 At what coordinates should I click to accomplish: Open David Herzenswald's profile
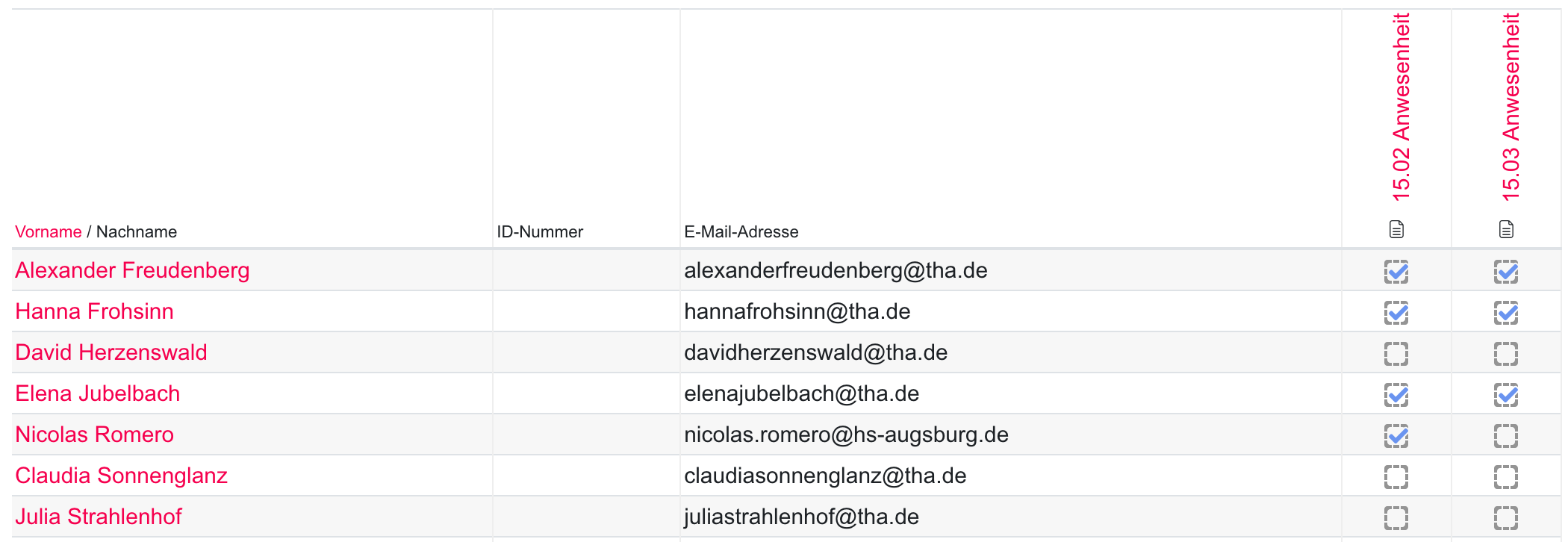coord(111,352)
